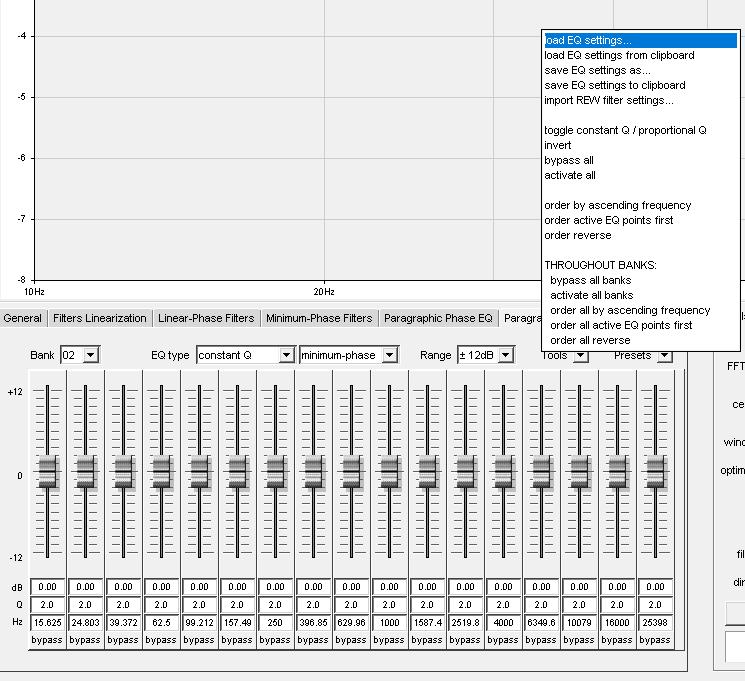Choose 'load EQ settings from clipboard'

click(x=619, y=55)
